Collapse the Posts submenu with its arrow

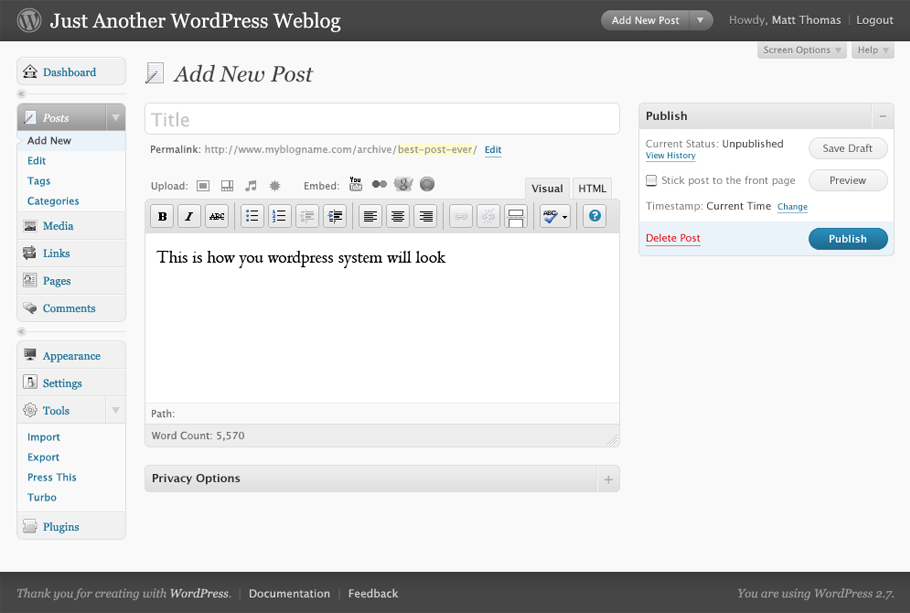[115, 118]
